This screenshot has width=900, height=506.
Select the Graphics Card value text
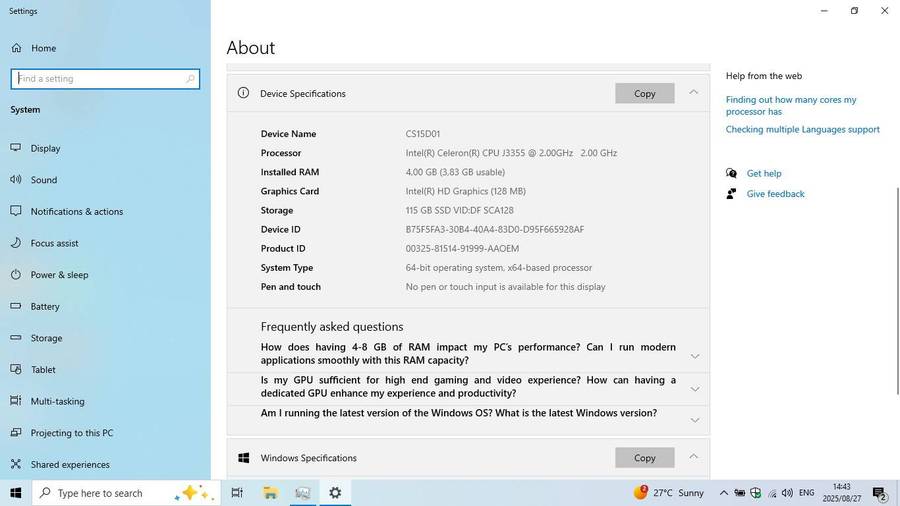(465, 191)
